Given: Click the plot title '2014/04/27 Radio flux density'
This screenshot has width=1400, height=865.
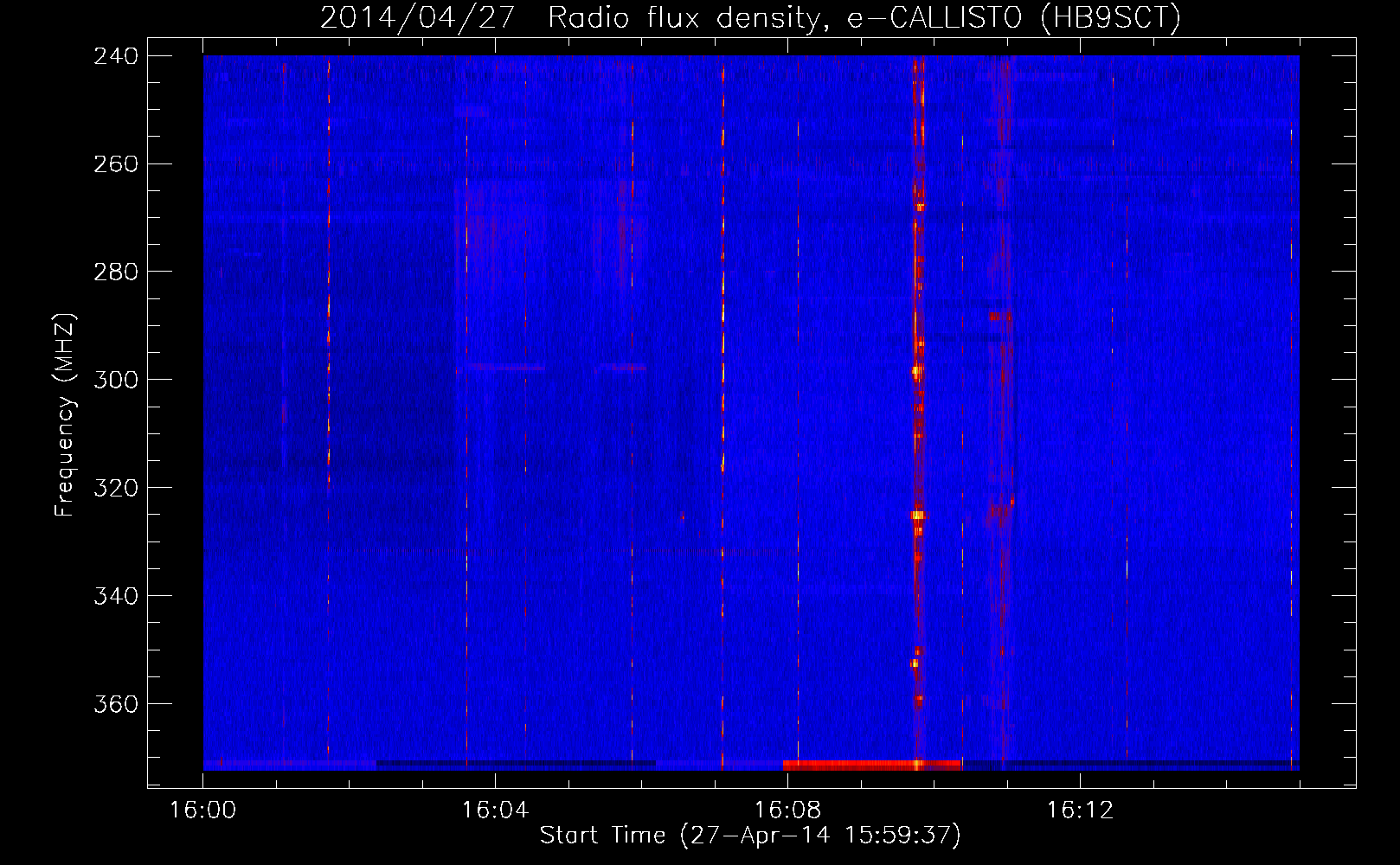Looking at the screenshot, I should point(570,17).
